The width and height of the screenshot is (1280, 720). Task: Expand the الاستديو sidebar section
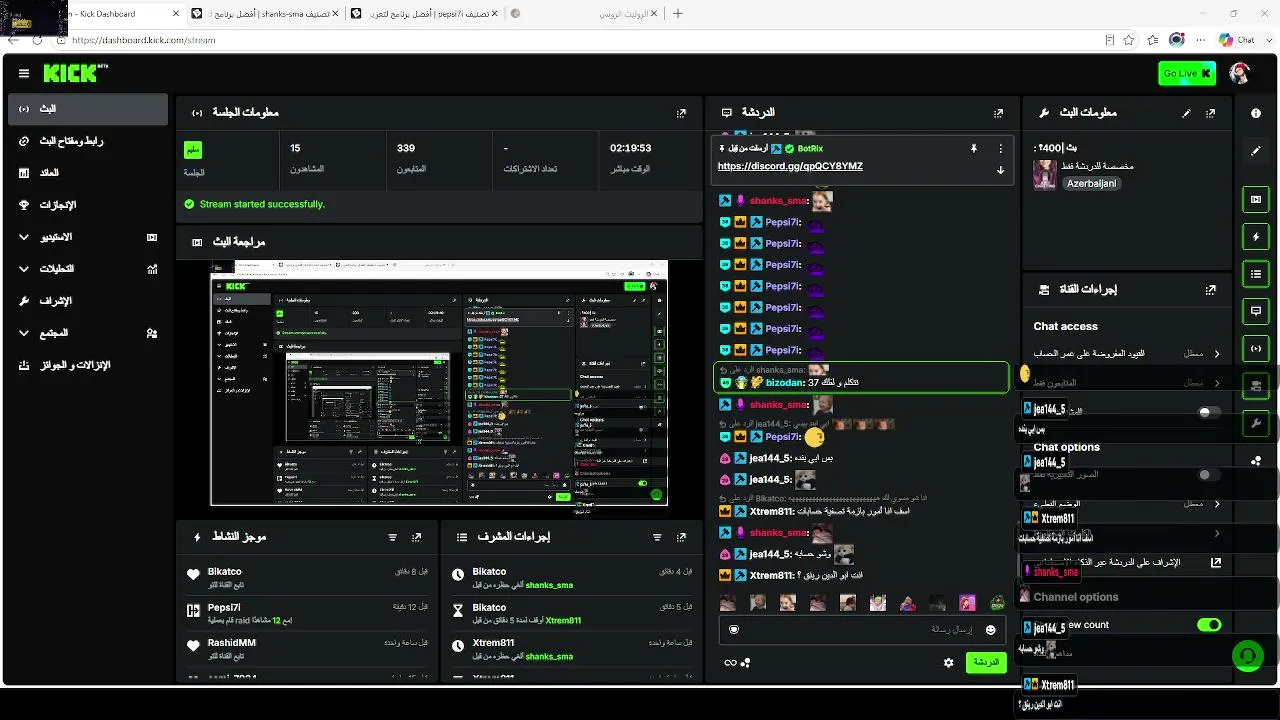coord(88,237)
